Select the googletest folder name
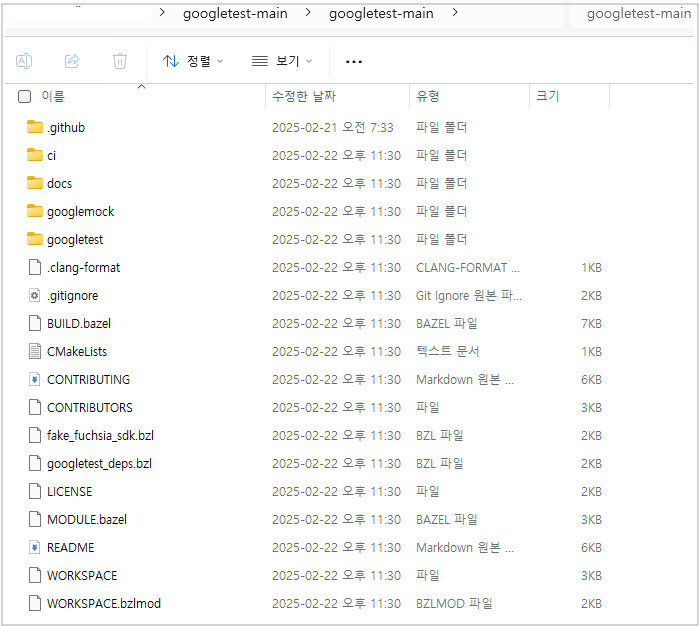The image size is (699, 626). [75, 240]
